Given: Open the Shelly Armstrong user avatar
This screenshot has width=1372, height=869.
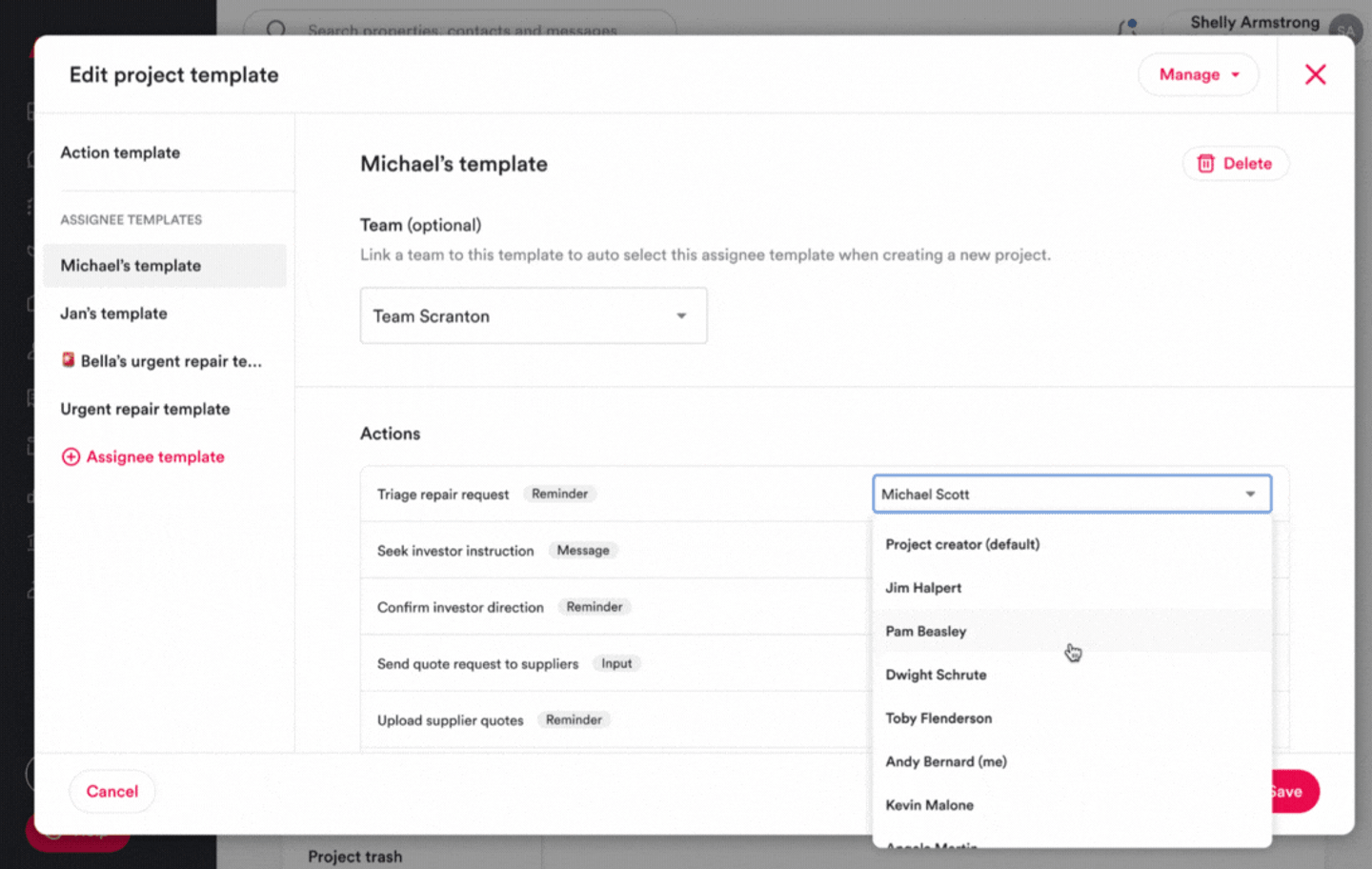Looking at the screenshot, I should 1345,29.
